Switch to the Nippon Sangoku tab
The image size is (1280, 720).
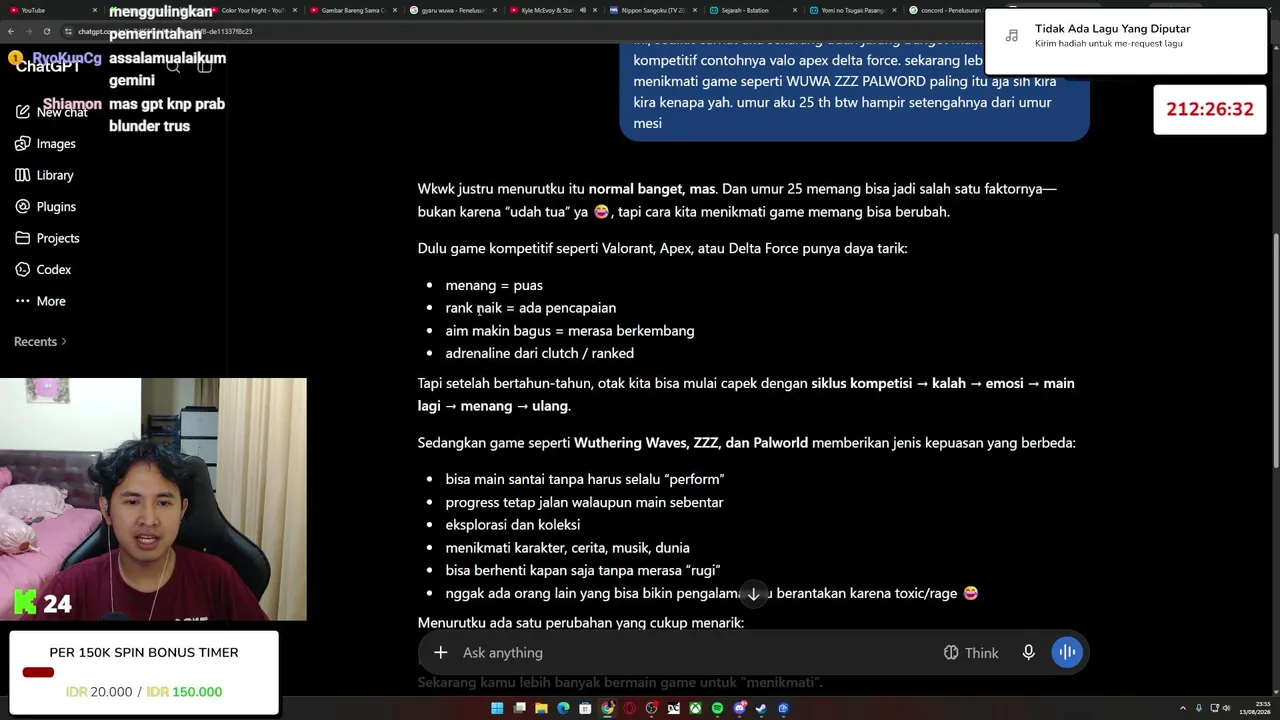point(654,10)
